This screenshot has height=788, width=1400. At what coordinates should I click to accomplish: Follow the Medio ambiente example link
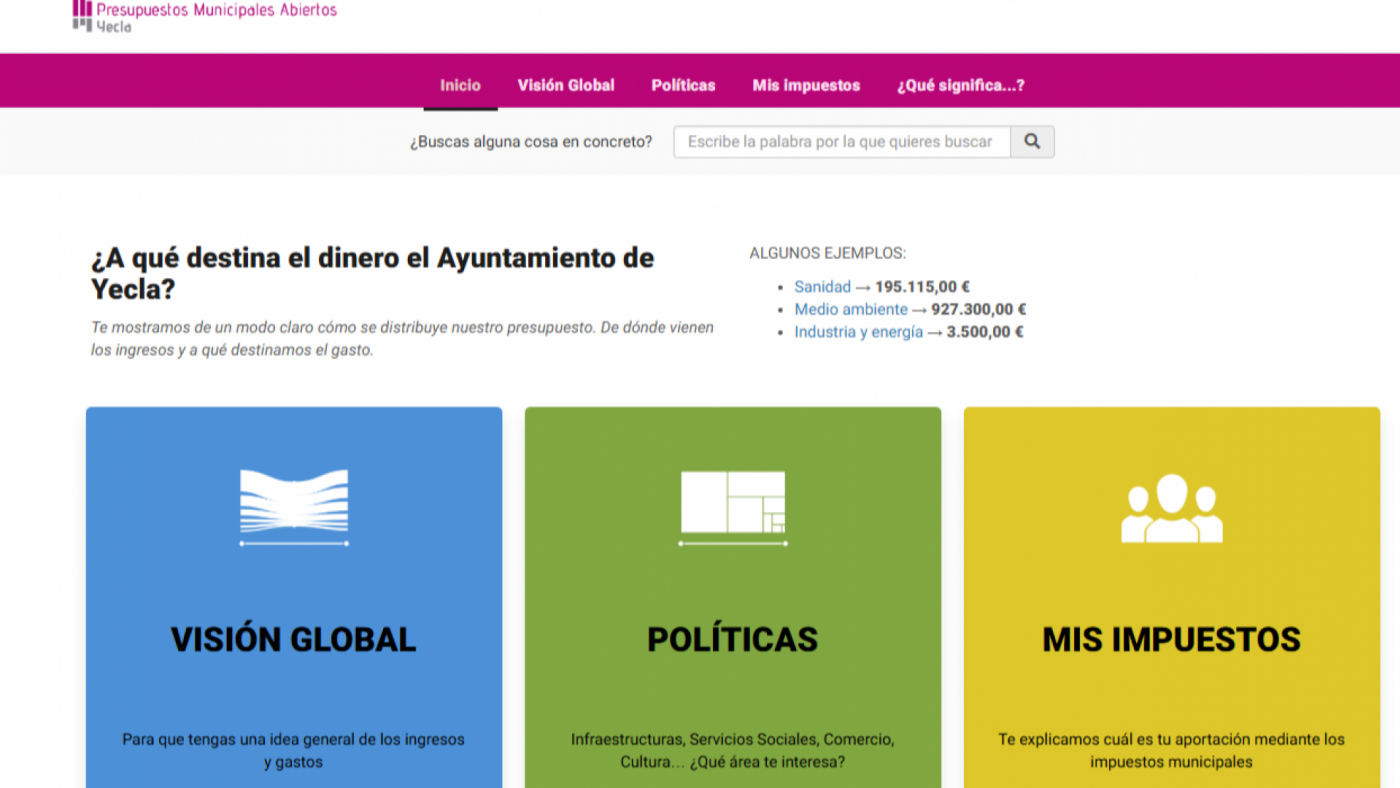[x=851, y=309]
